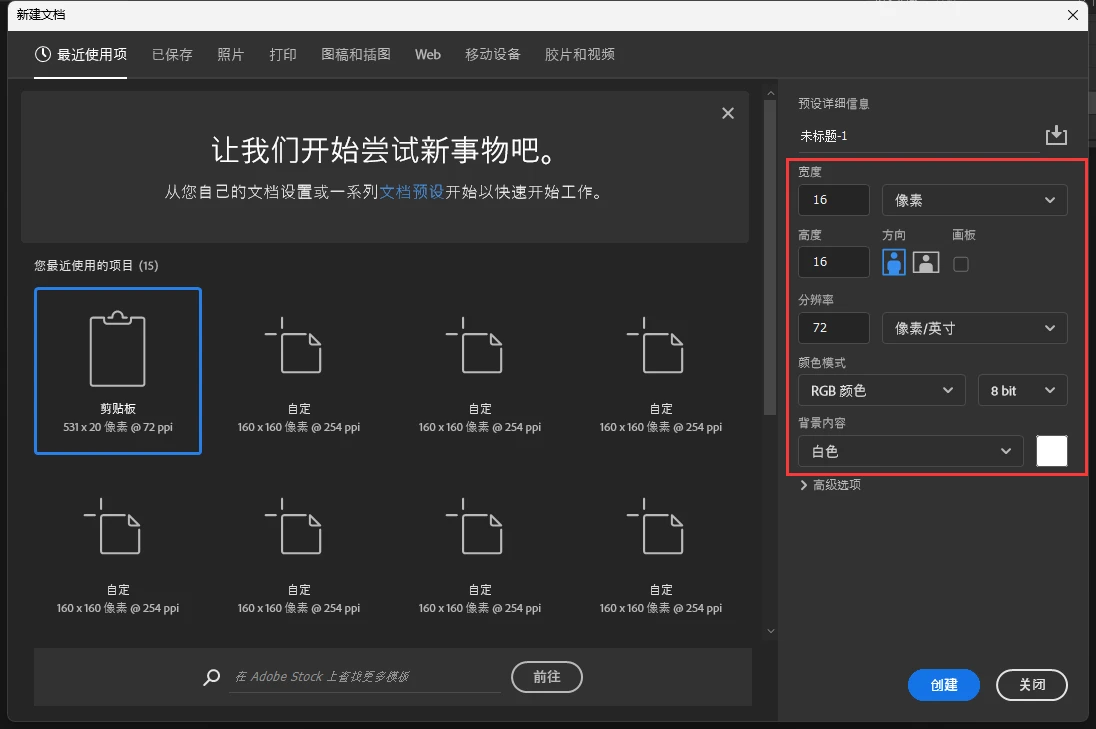This screenshot has height=729, width=1096.
Task: Switch to the 打印 tab
Action: 283,55
